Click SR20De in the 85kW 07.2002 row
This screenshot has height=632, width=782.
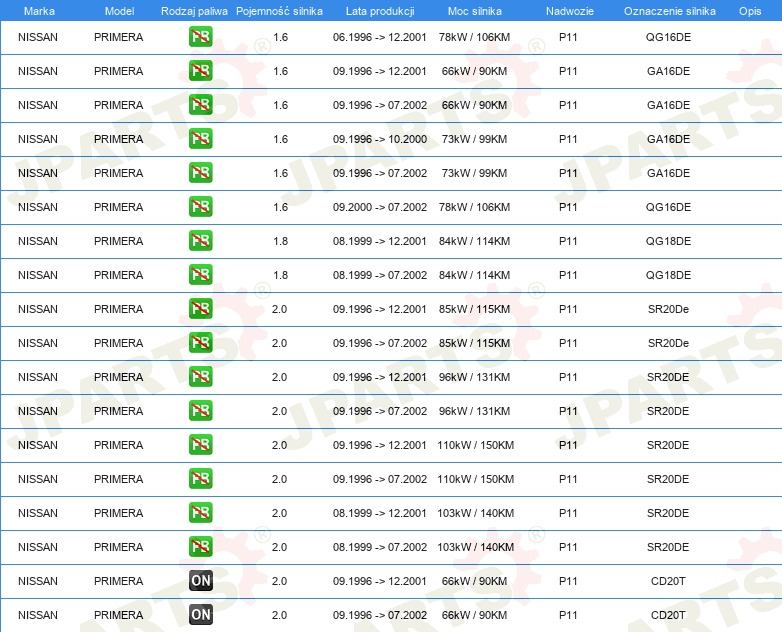coord(668,343)
